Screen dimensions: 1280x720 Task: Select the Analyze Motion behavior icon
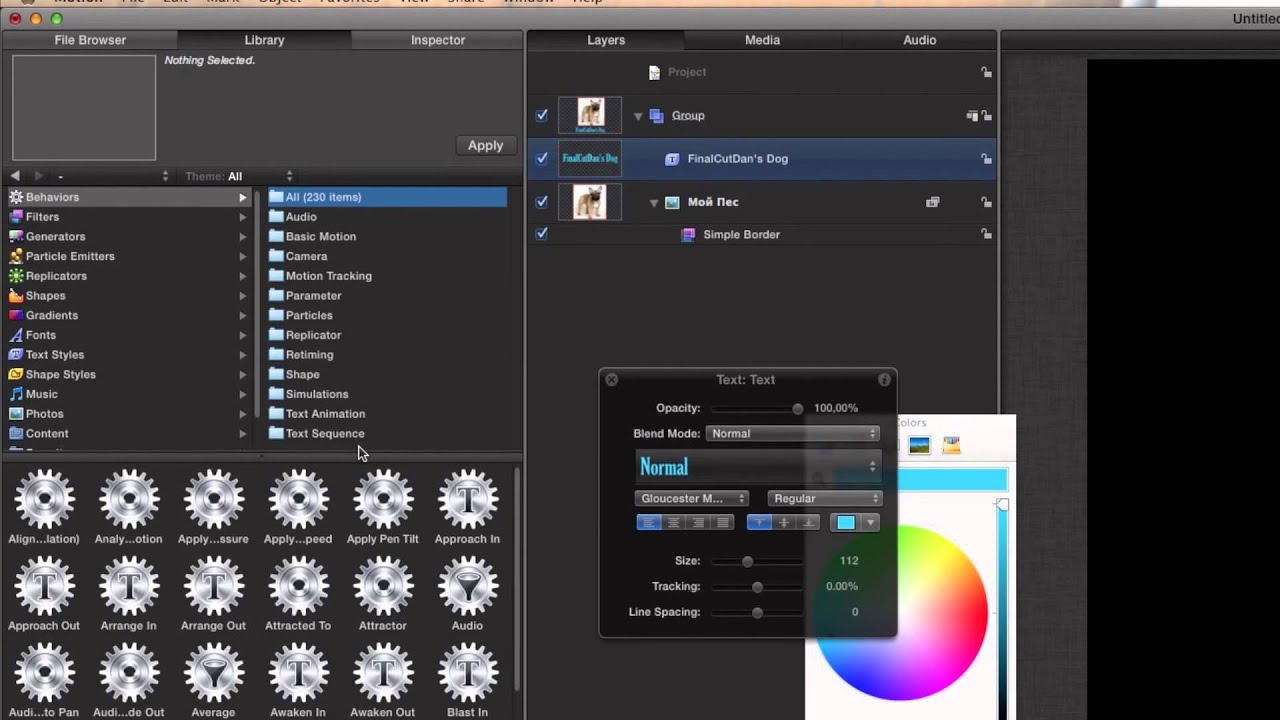[129, 499]
